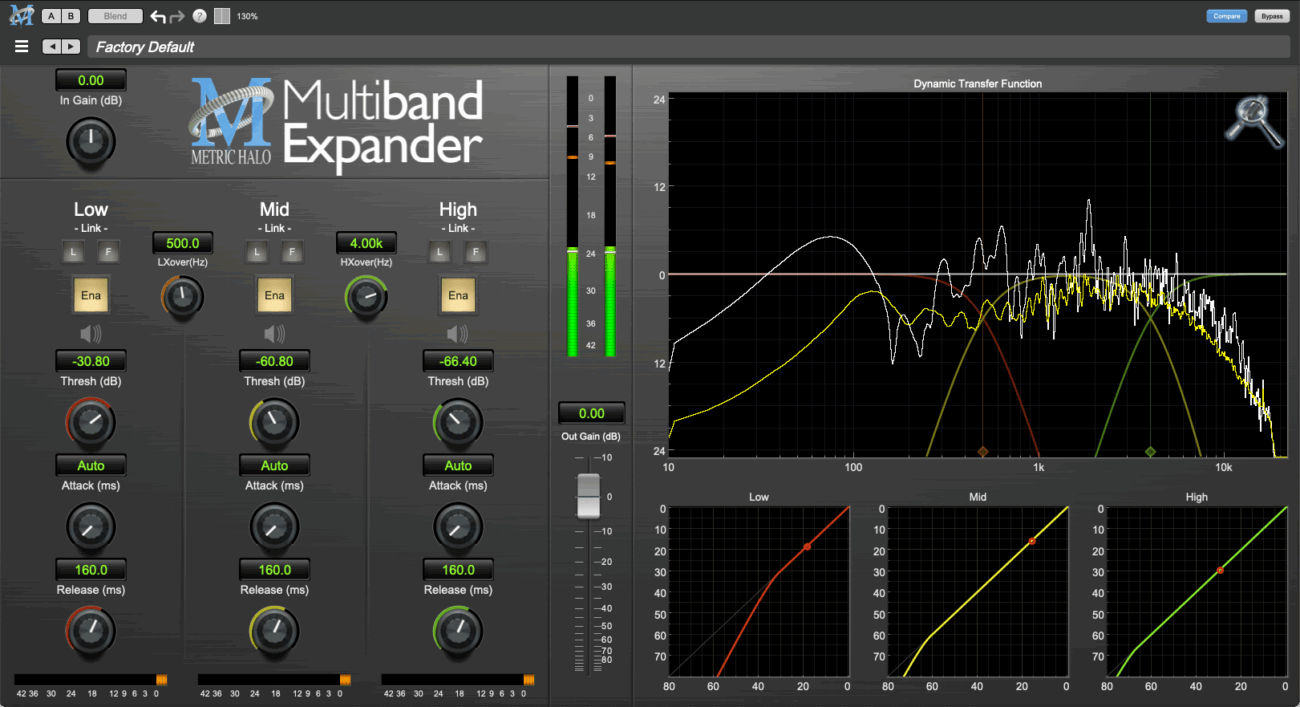Image resolution: width=1300 pixels, height=707 pixels.
Task: Select the B preset slot
Action: point(70,16)
